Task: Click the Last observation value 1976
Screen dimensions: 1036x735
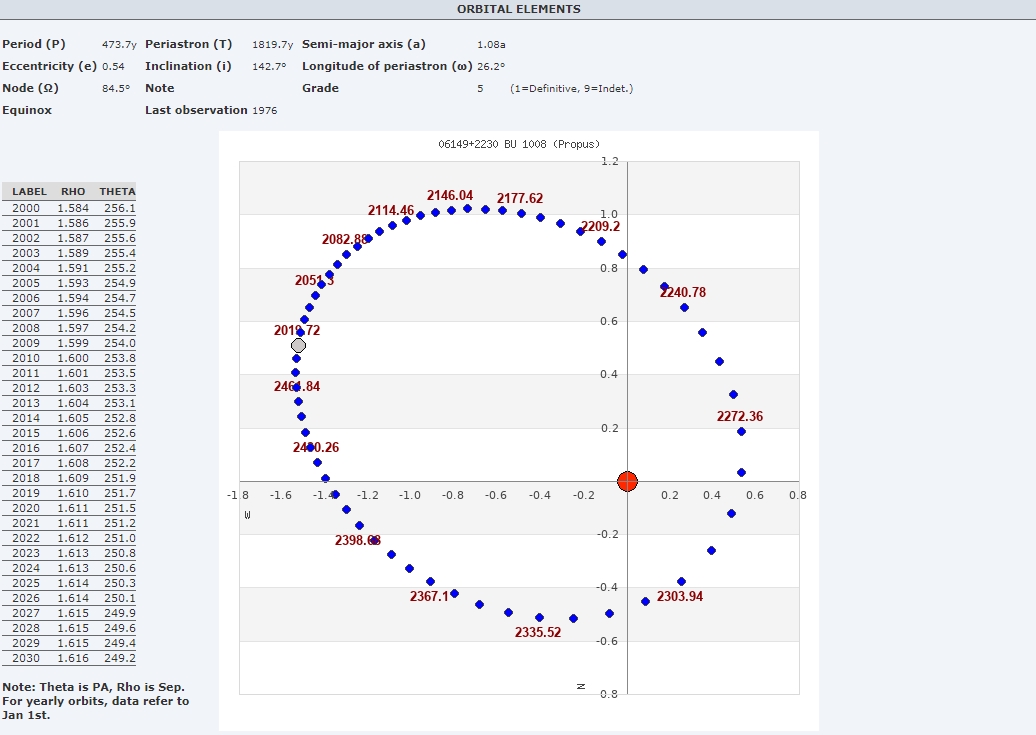Action: [264, 110]
